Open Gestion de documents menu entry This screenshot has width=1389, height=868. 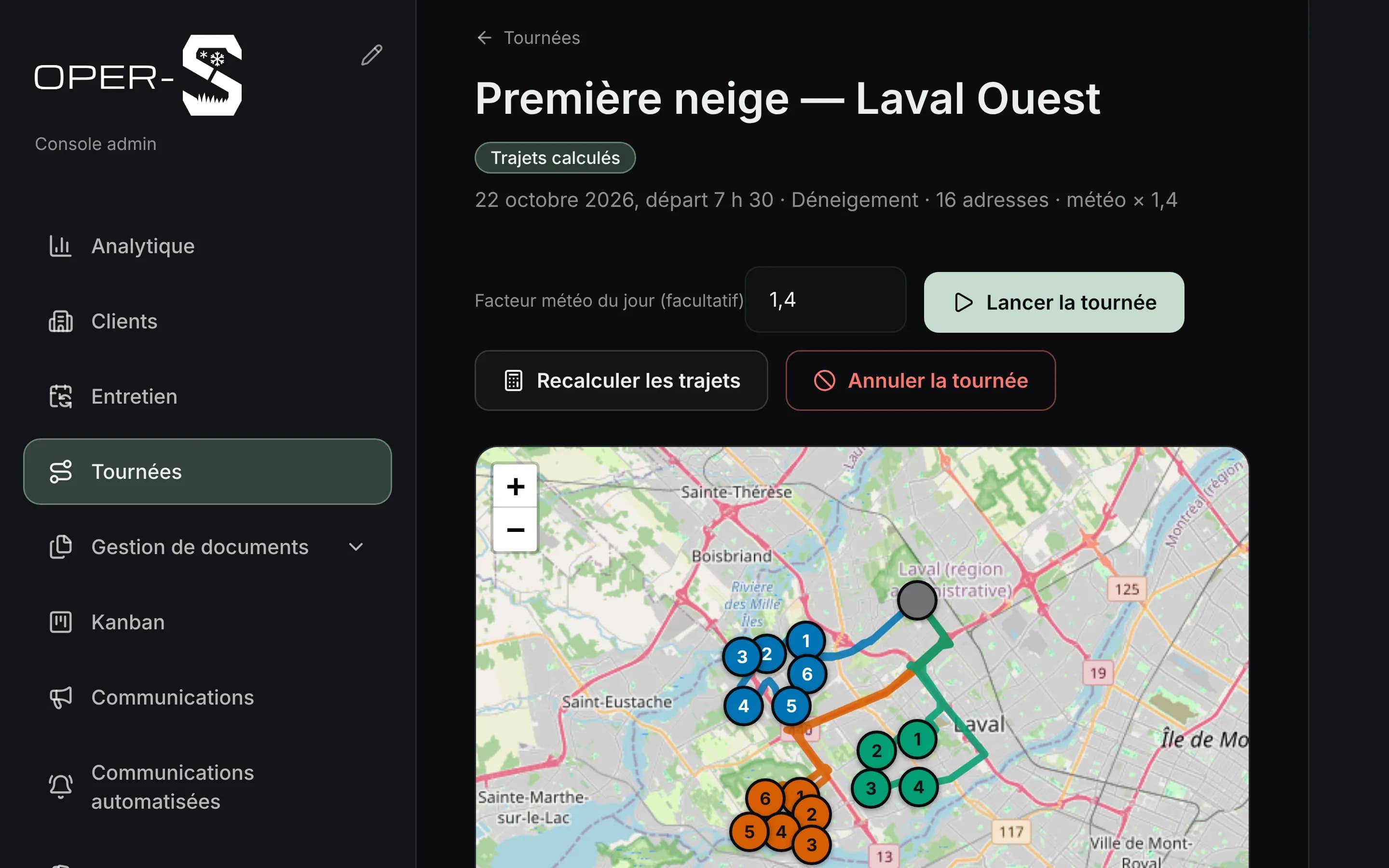tap(207, 547)
